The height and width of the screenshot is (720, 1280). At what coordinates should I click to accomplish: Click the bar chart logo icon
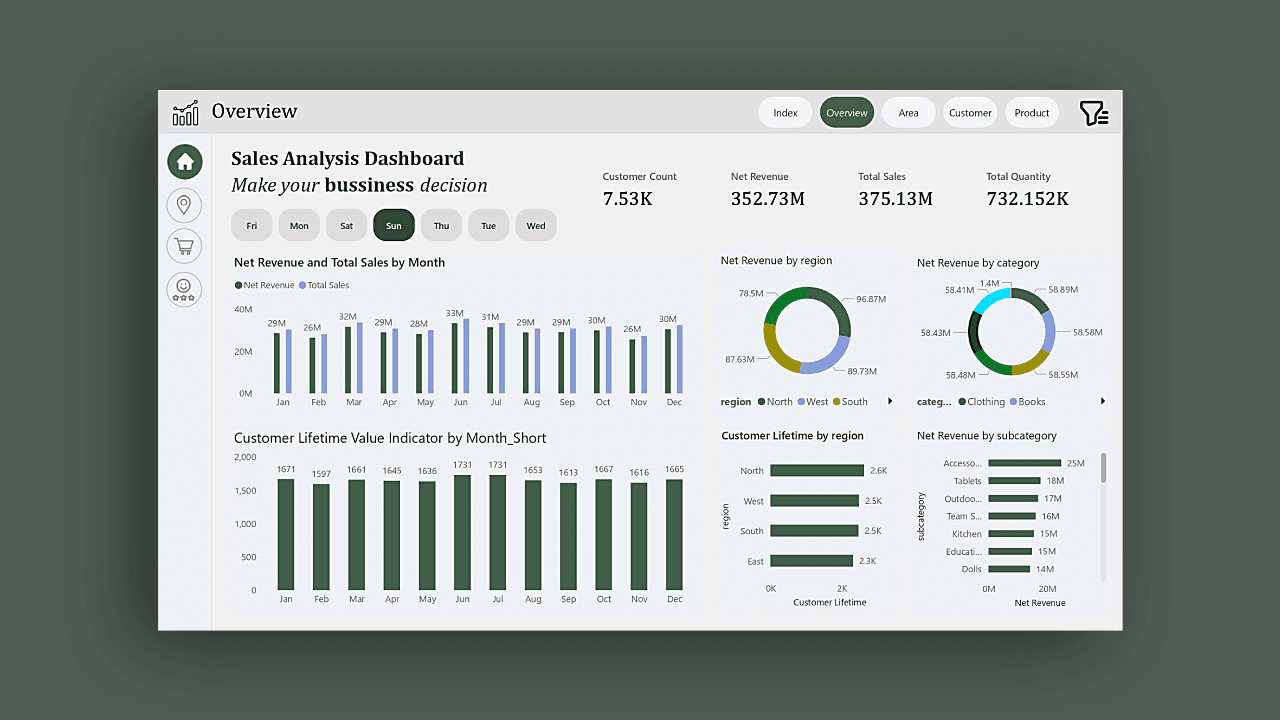tap(186, 113)
